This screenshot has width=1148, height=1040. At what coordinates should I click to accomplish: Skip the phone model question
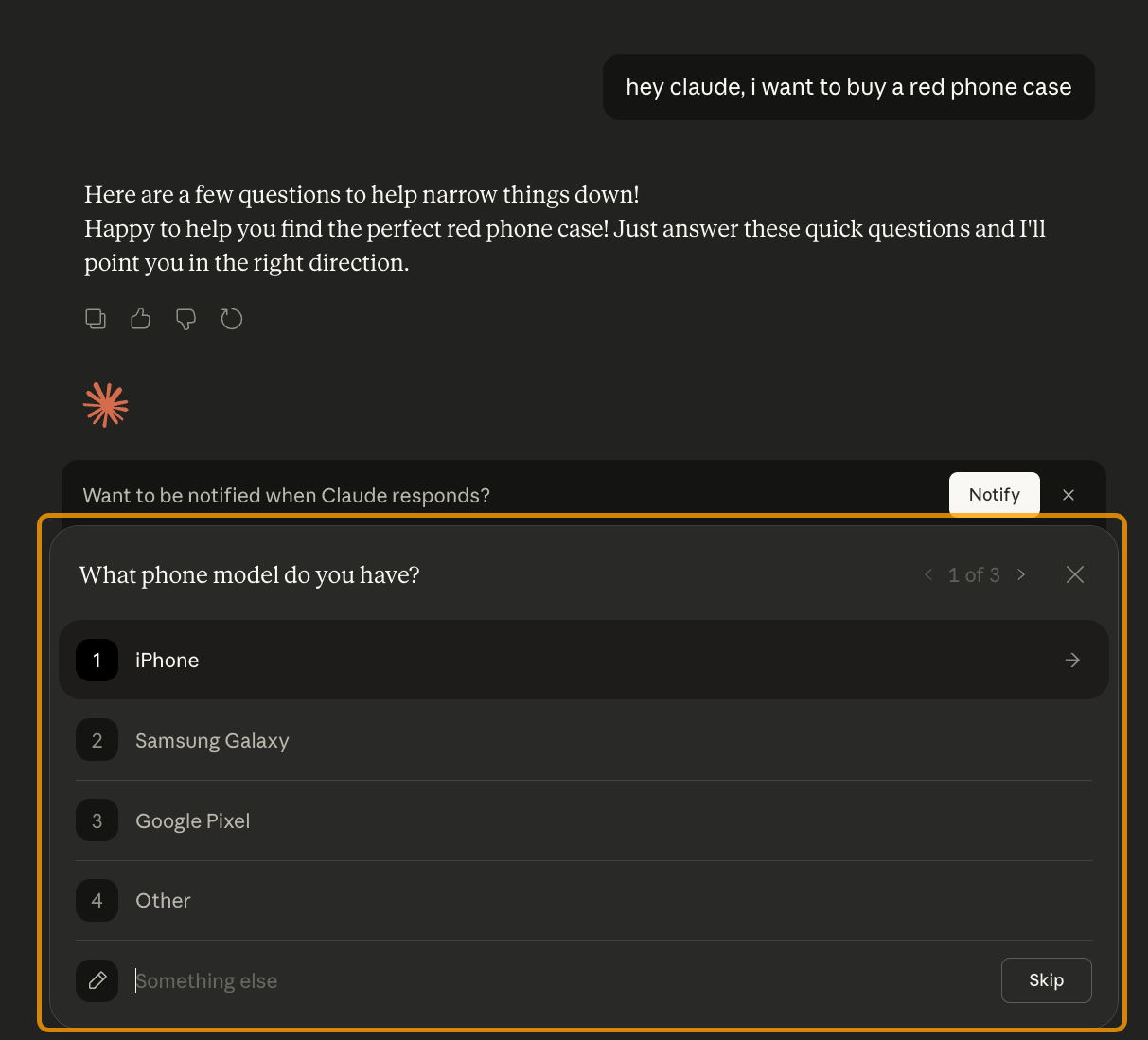pyautogui.click(x=1046, y=980)
